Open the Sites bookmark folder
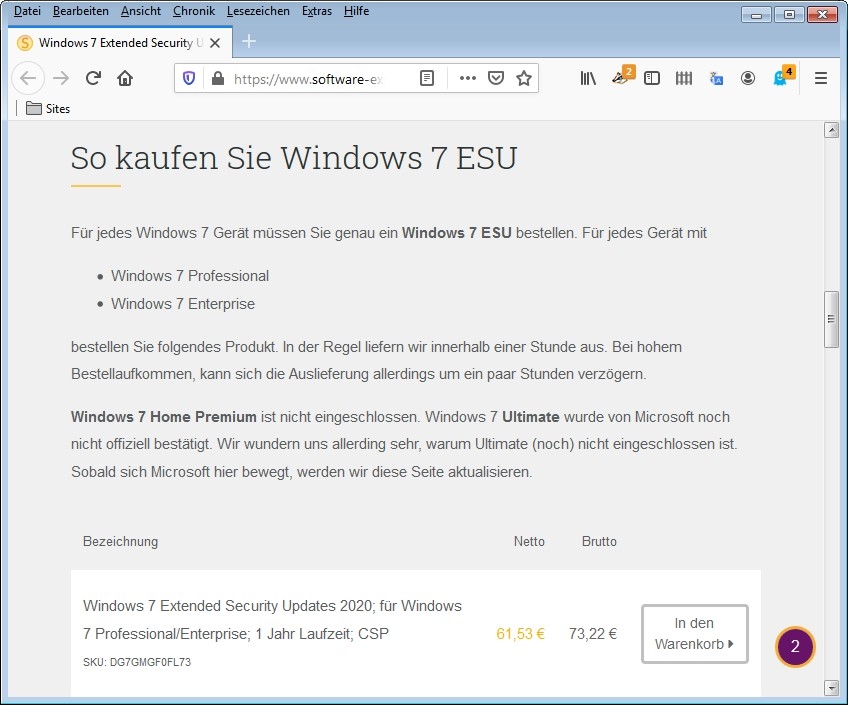The height and width of the screenshot is (705, 848). click(48, 109)
